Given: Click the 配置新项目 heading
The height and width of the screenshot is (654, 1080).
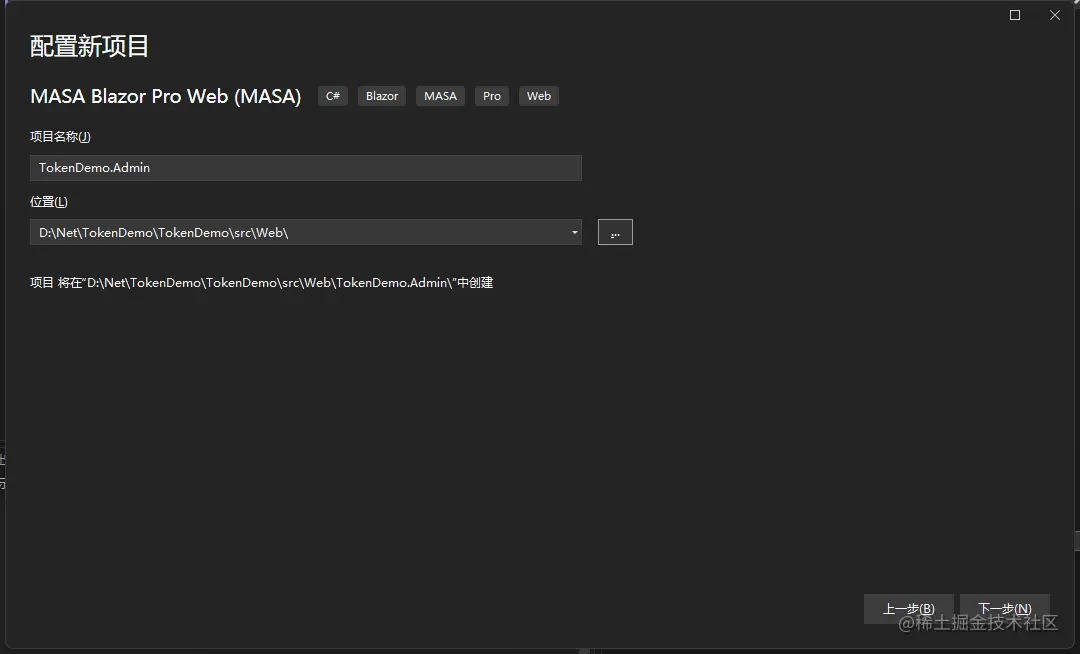Looking at the screenshot, I should [x=90, y=46].
